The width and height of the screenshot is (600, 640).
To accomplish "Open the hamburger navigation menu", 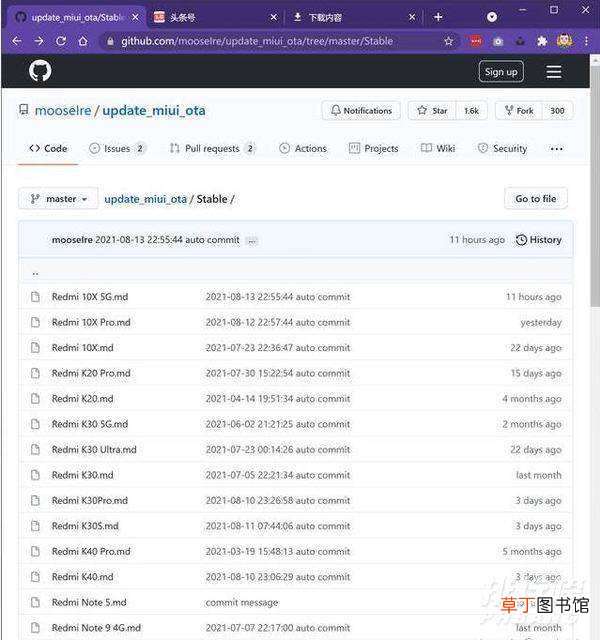I will click(x=553, y=72).
